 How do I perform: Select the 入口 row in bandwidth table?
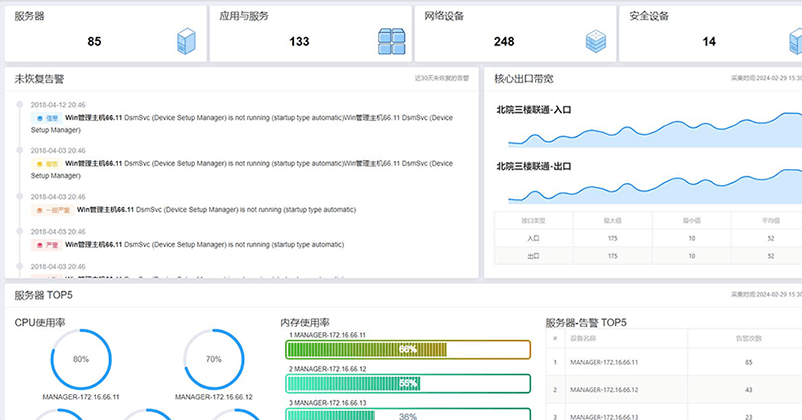(x=645, y=239)
